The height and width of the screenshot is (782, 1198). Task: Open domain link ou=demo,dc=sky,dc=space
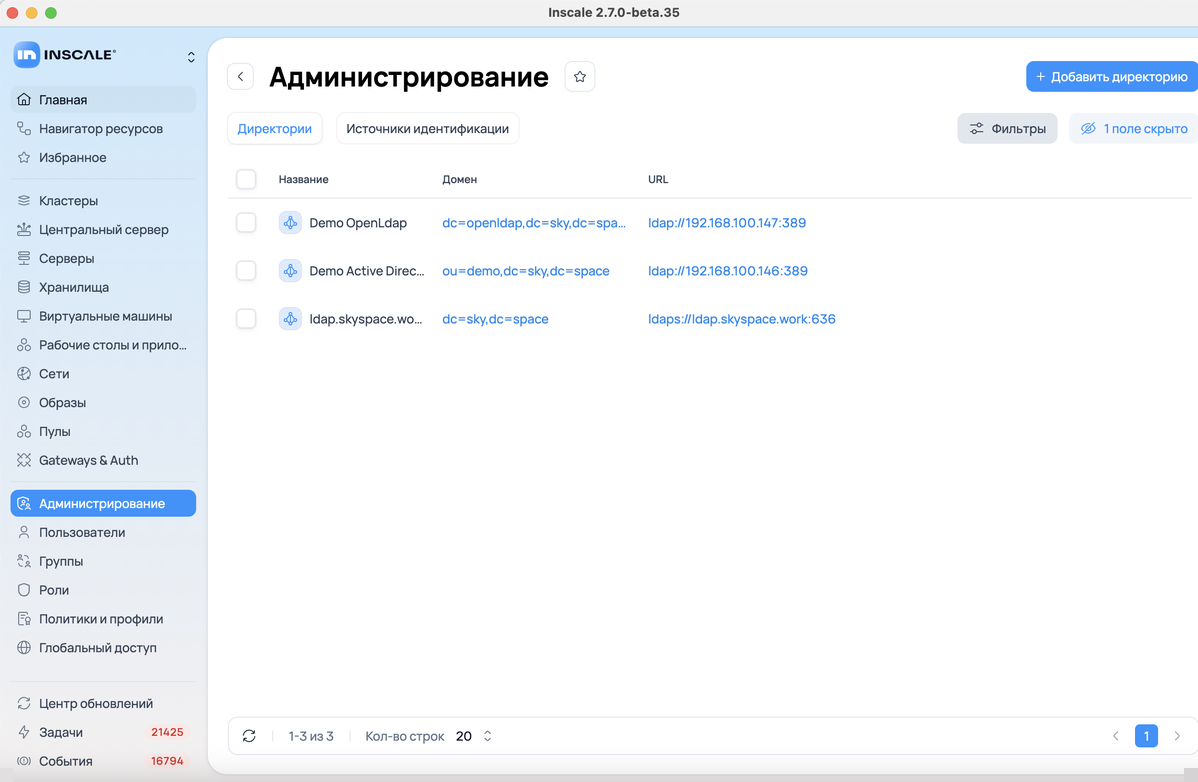[x=526, y=271]
